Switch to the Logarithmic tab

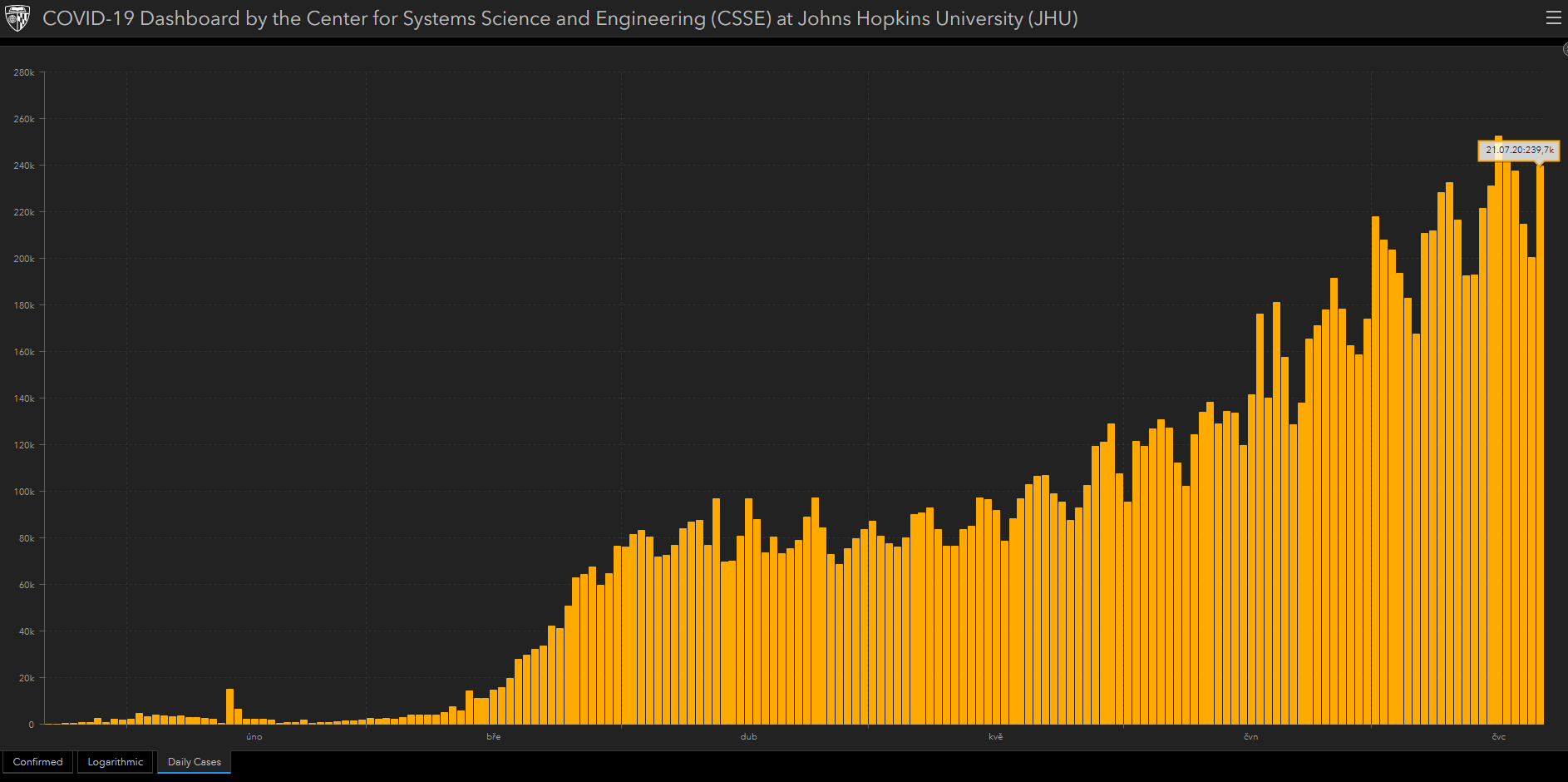click(116, 762)
